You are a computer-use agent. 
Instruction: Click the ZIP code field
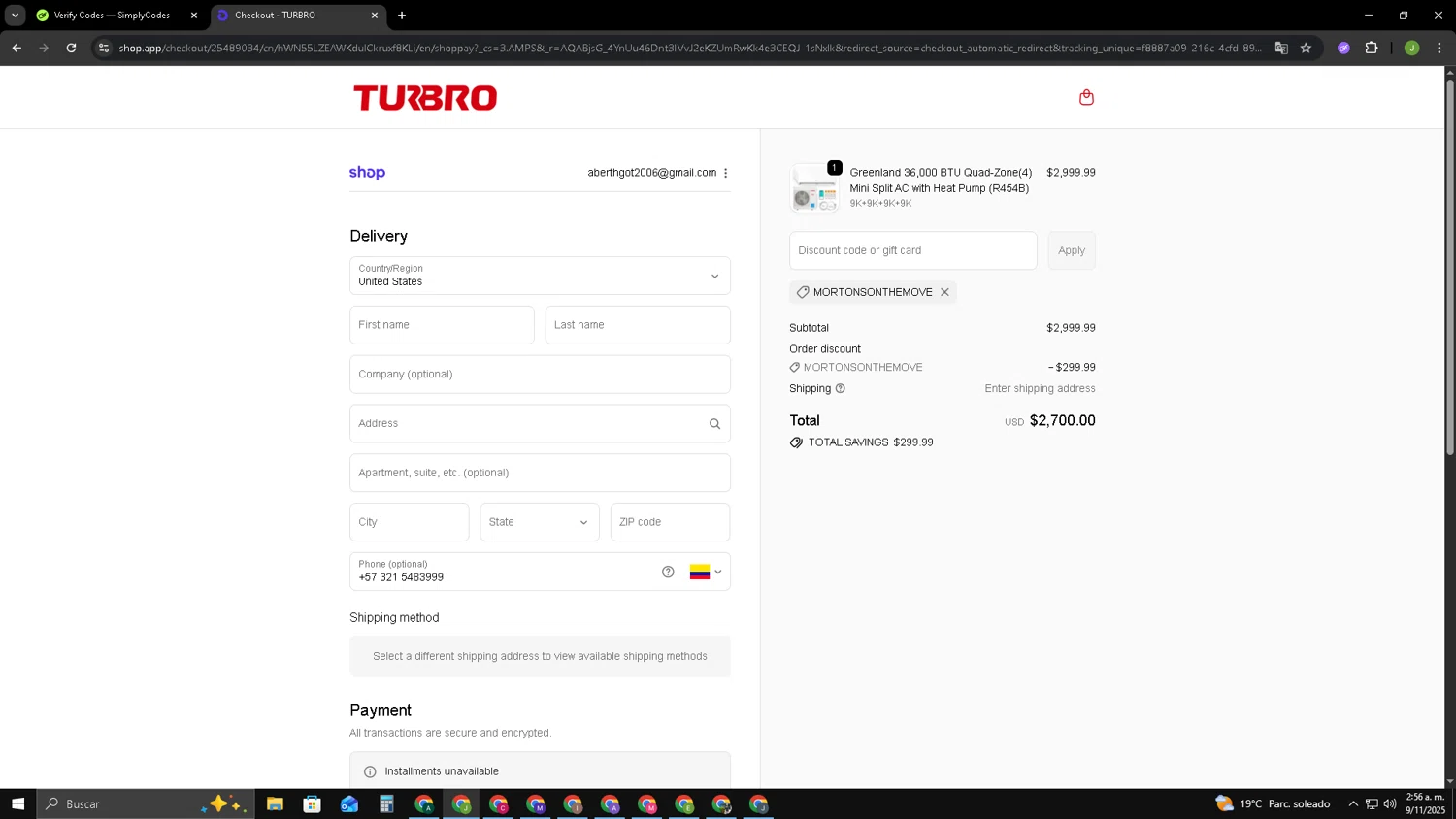[670, 522]
